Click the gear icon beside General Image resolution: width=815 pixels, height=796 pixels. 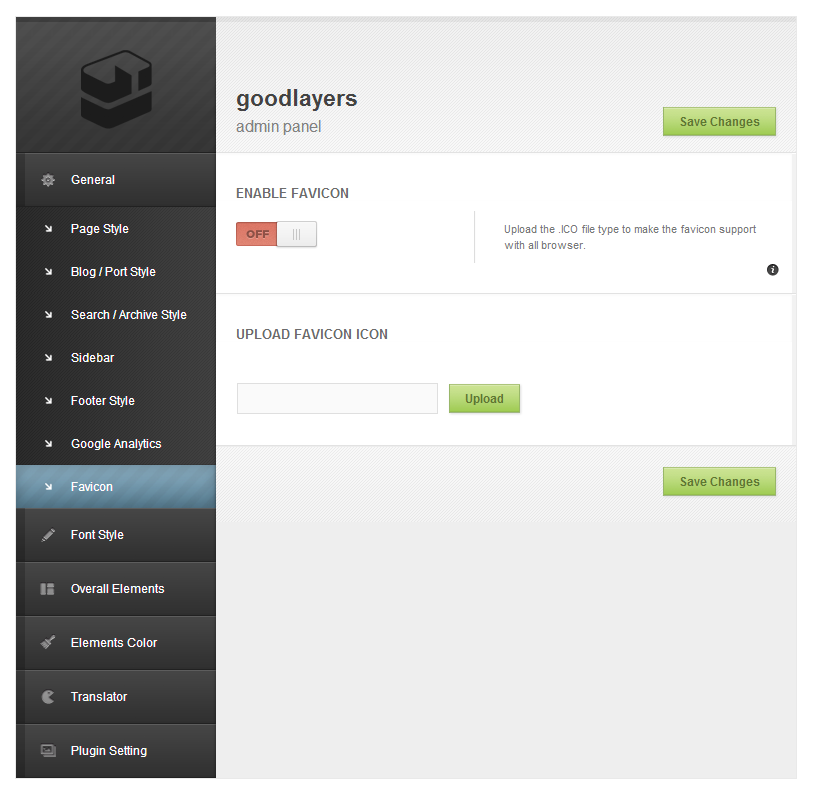click(48, 180)
